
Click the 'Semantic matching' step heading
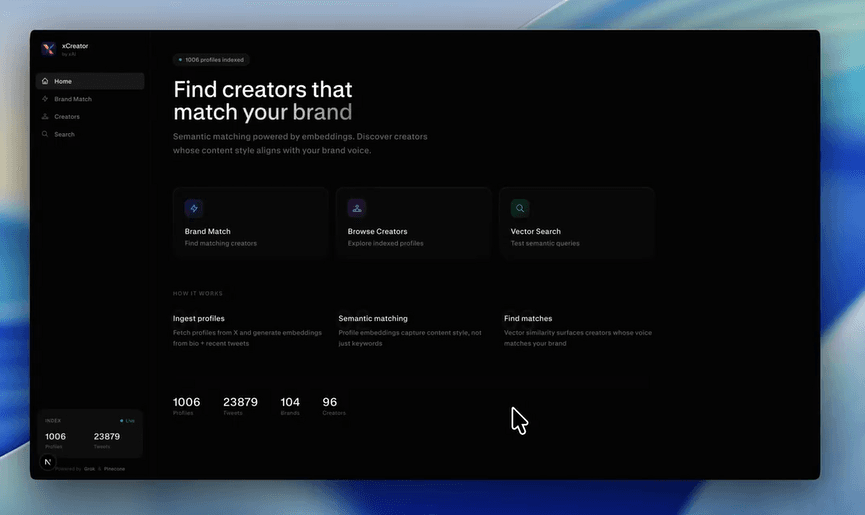tap(373, 318)
